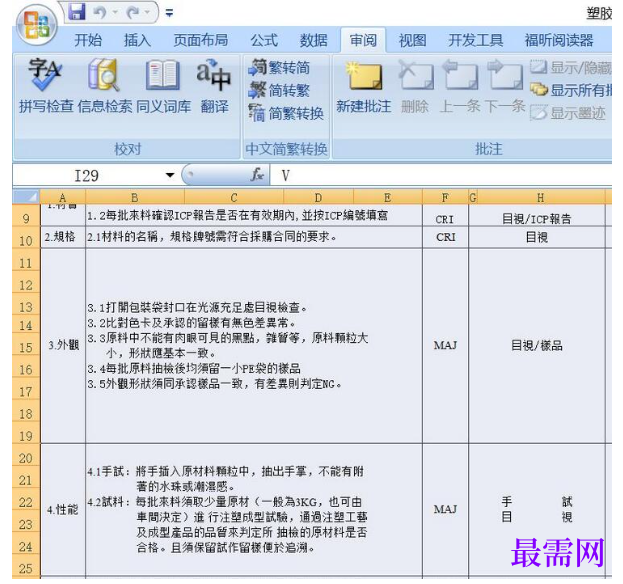This screenshot has height=584, width=623.
Task: Select all cells via corner button
Action: (26, 197)
